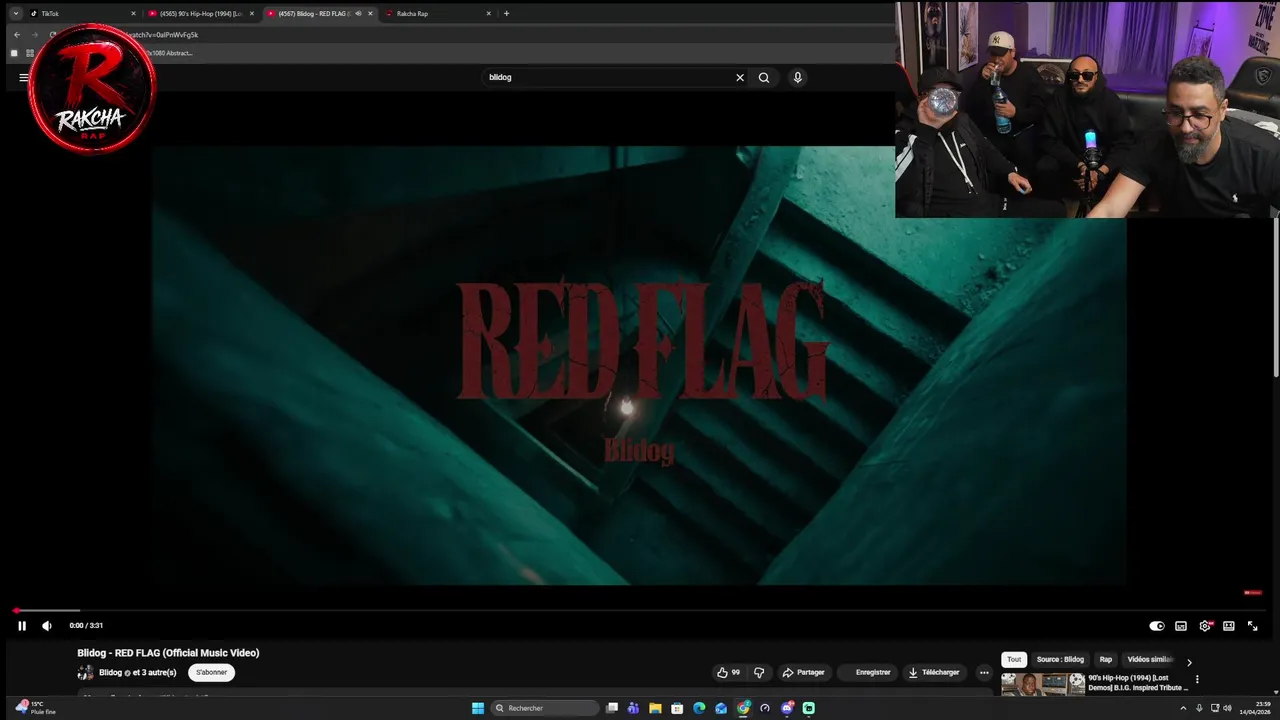The width and height of the screenshot is (1280, 720).
Task: Open Chrome from the taskbar
Action: pyautogui.click(x=743, y=708)
